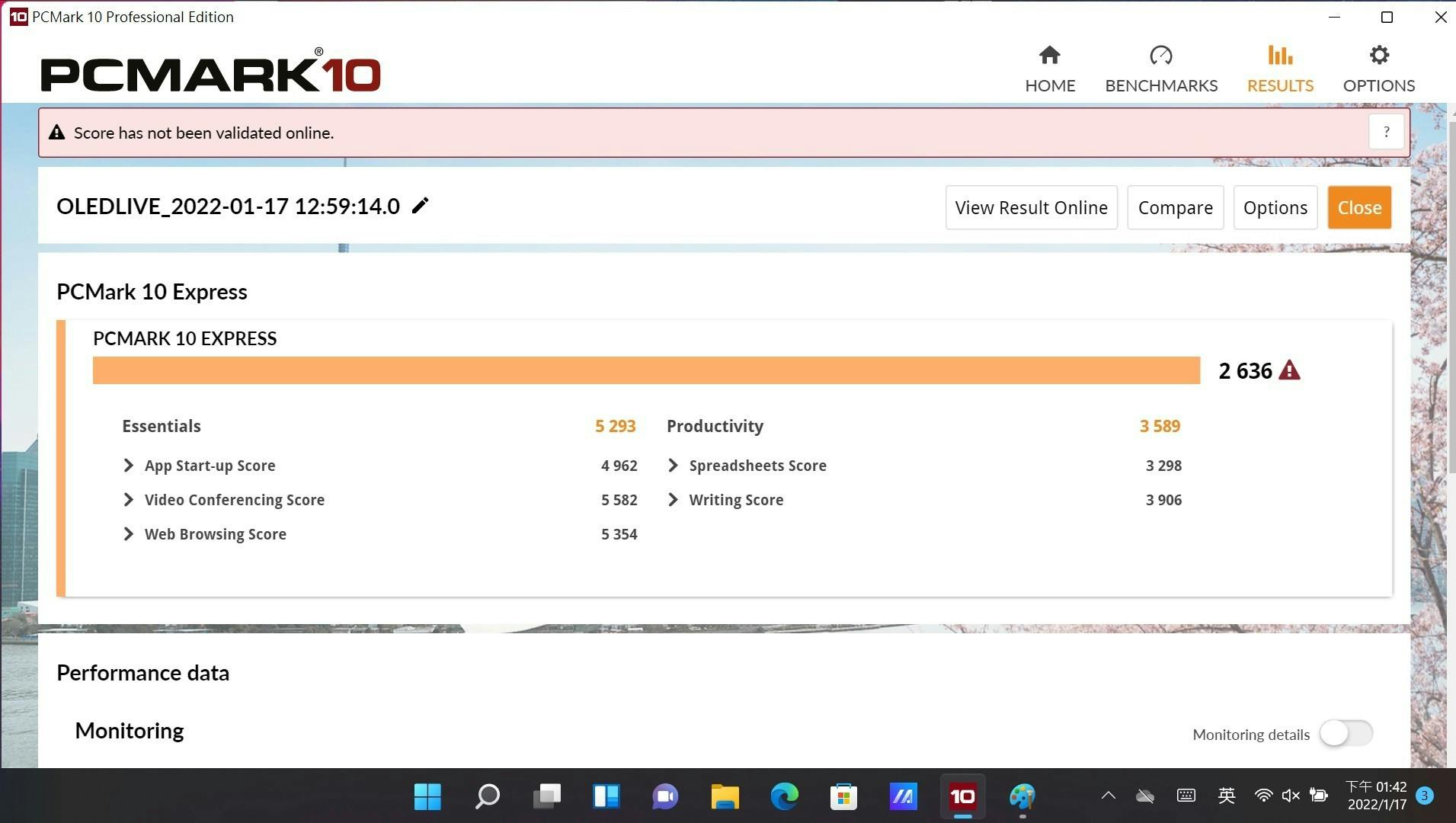Click Wi-Fi network tray icon
1456x823 pixels.
tap(1263, 796)
